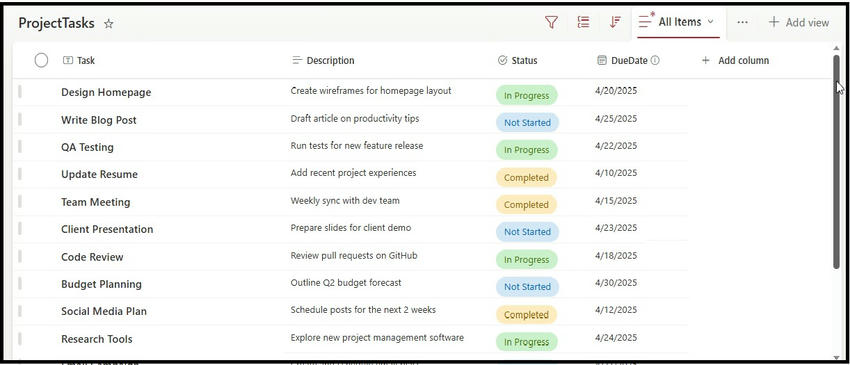Image resolution: width=850 pixels, height=365 pixels.
Task: Open the ellipsis more options menu
Action: click(743, 22)
